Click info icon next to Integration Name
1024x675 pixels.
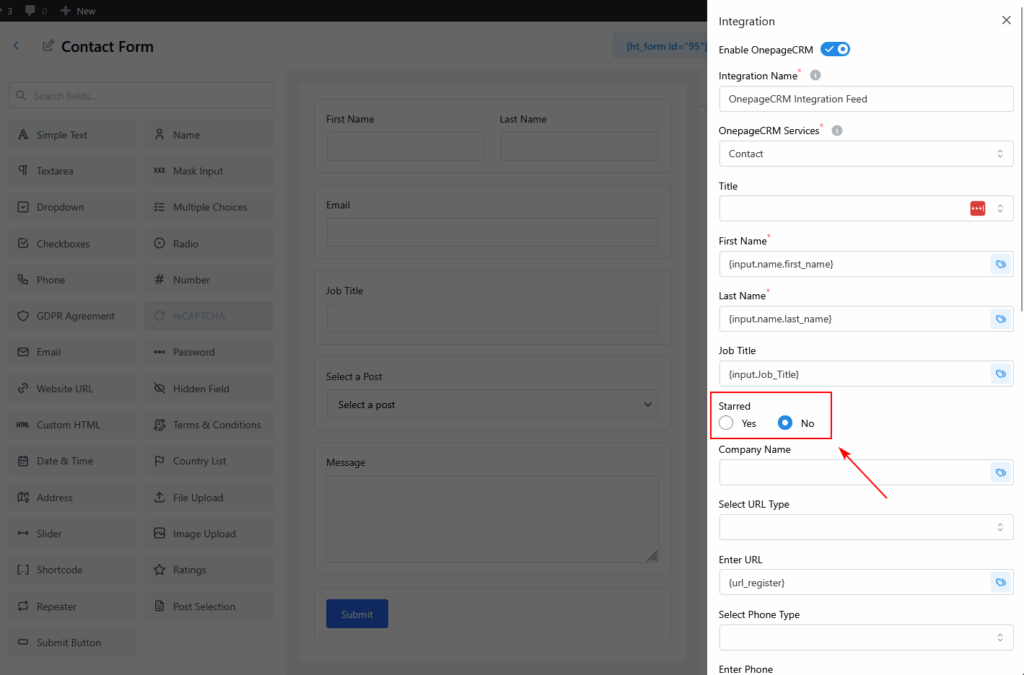coord(815,76)
